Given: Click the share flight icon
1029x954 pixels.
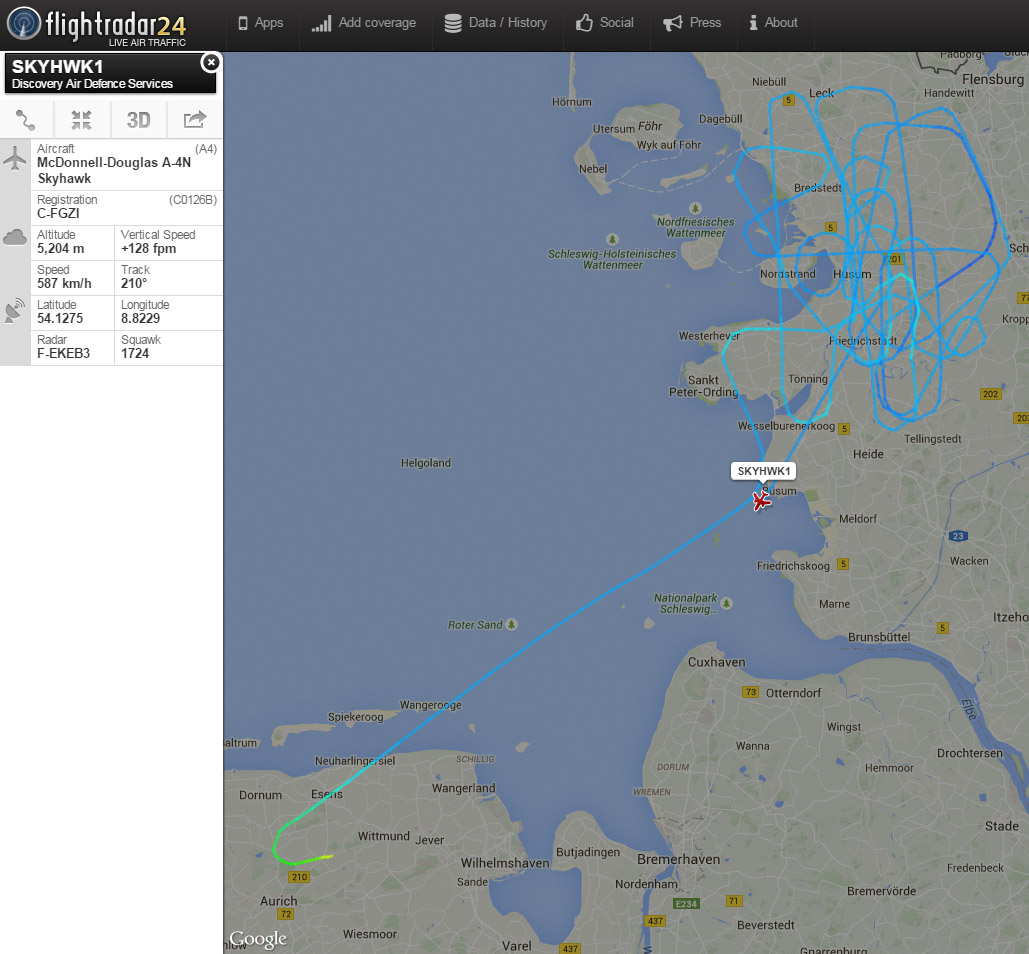Looking at the screenshot, I should click(x=194, y=119).
